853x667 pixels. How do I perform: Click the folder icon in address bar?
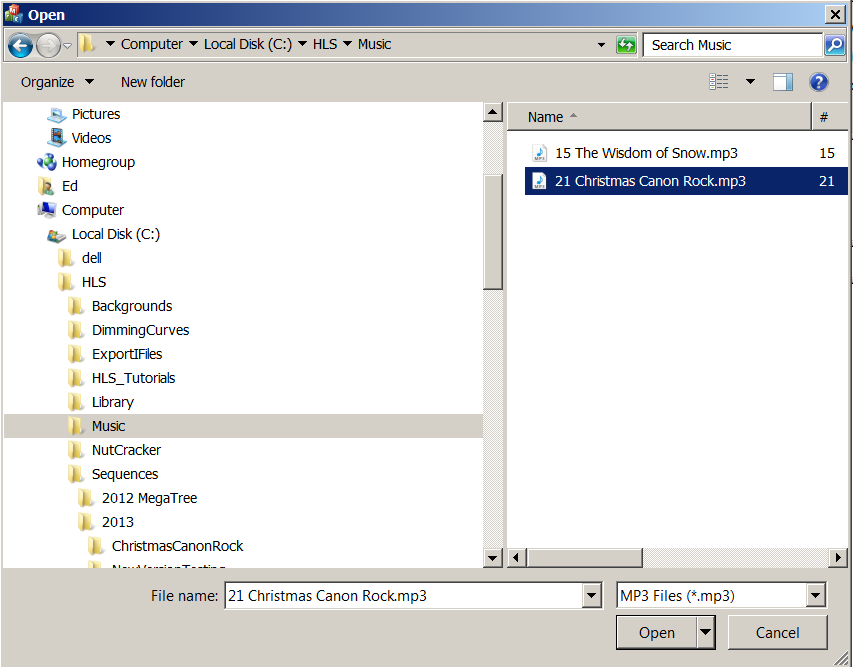coord(86,44)
